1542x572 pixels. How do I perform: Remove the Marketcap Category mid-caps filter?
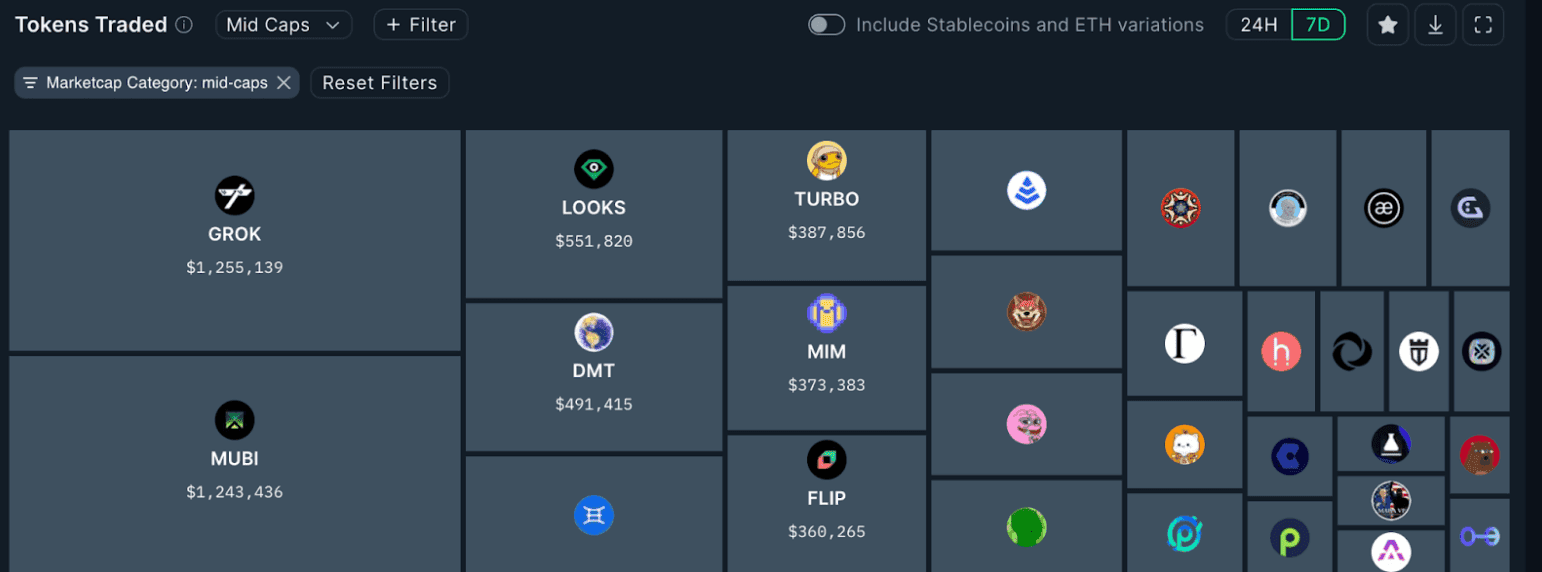click(x=284, y=83)
